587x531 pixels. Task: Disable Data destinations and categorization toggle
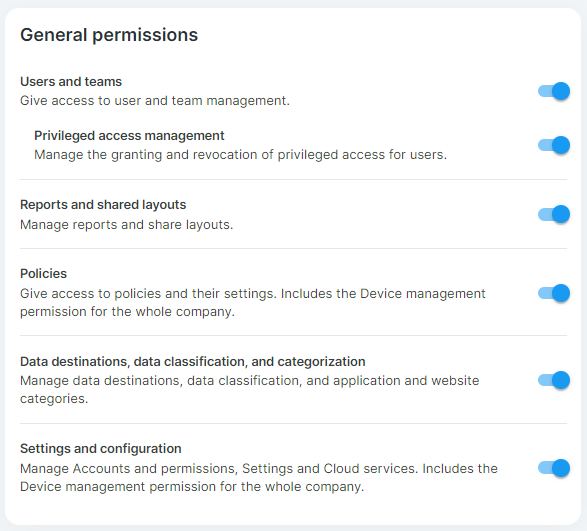pyautogui.click(x=554, y=380)
